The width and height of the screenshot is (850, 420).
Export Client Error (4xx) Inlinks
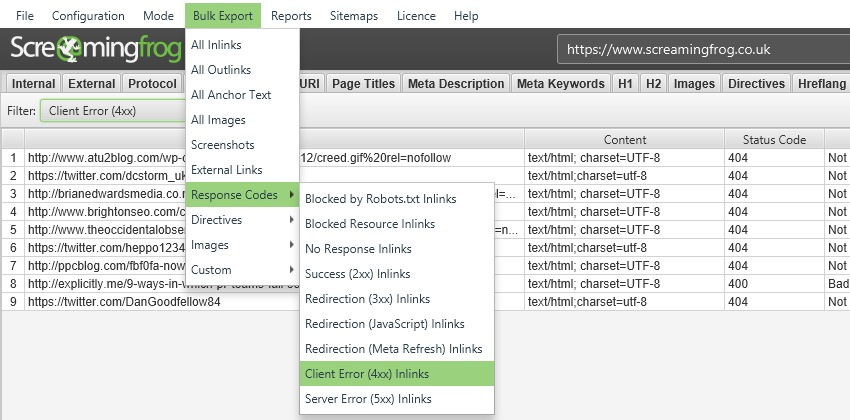click(x=397, y=373)
